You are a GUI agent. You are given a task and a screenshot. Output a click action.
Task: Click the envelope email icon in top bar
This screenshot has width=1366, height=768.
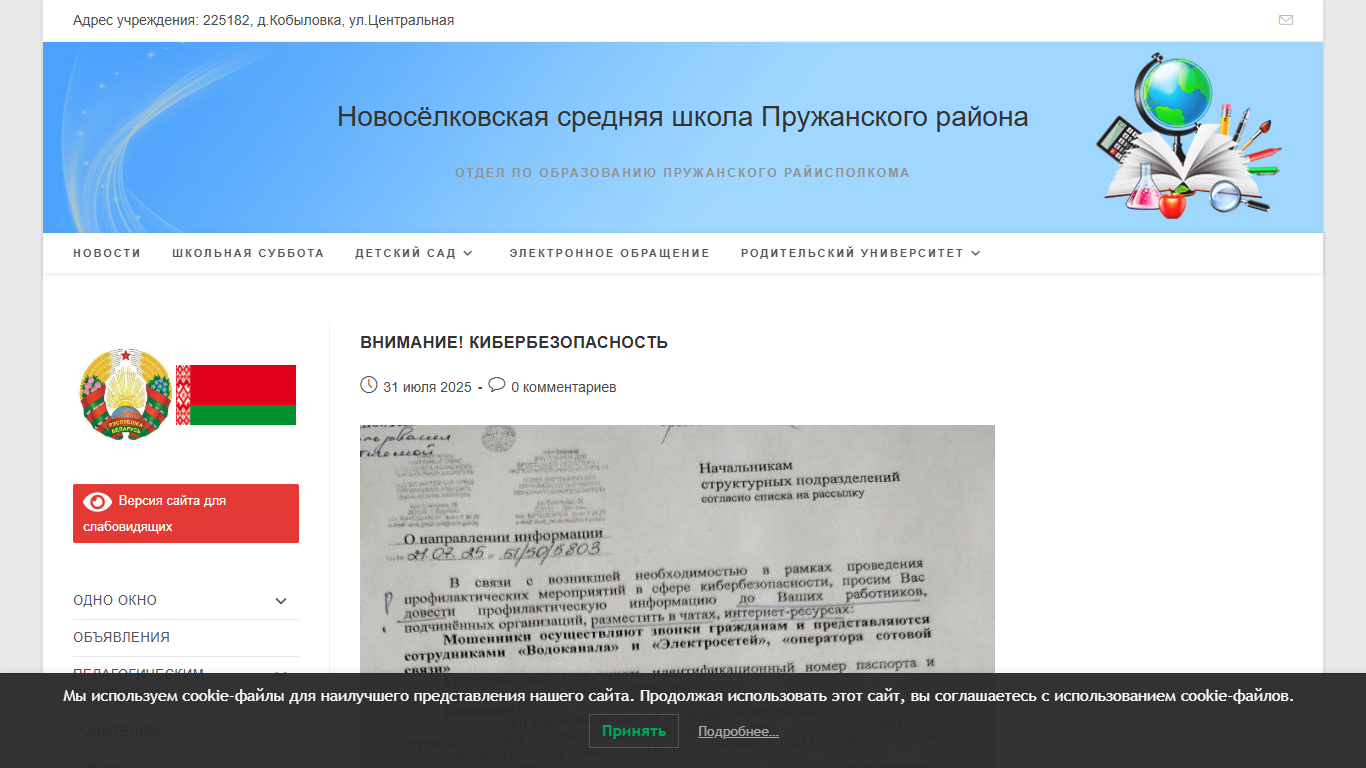coord(1286,20)
